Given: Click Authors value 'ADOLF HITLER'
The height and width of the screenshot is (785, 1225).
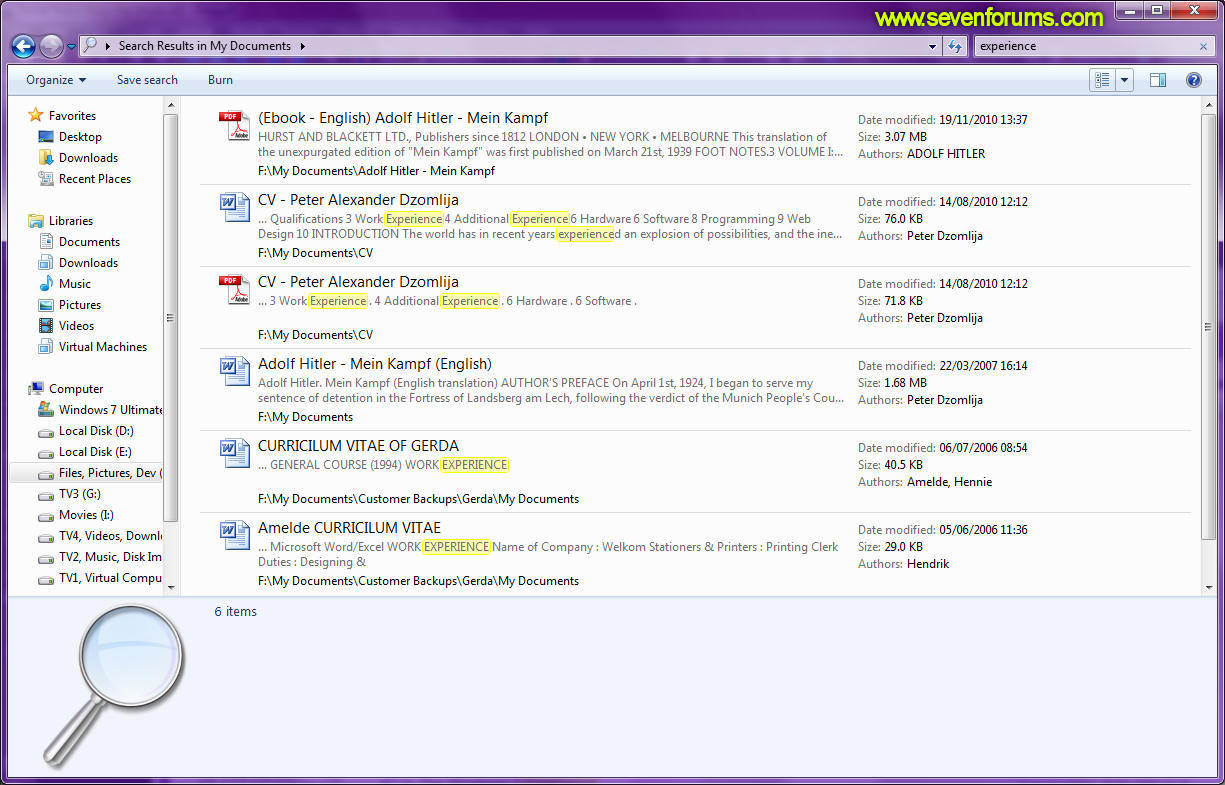Looking at the screenshot, I should (946, 154).
